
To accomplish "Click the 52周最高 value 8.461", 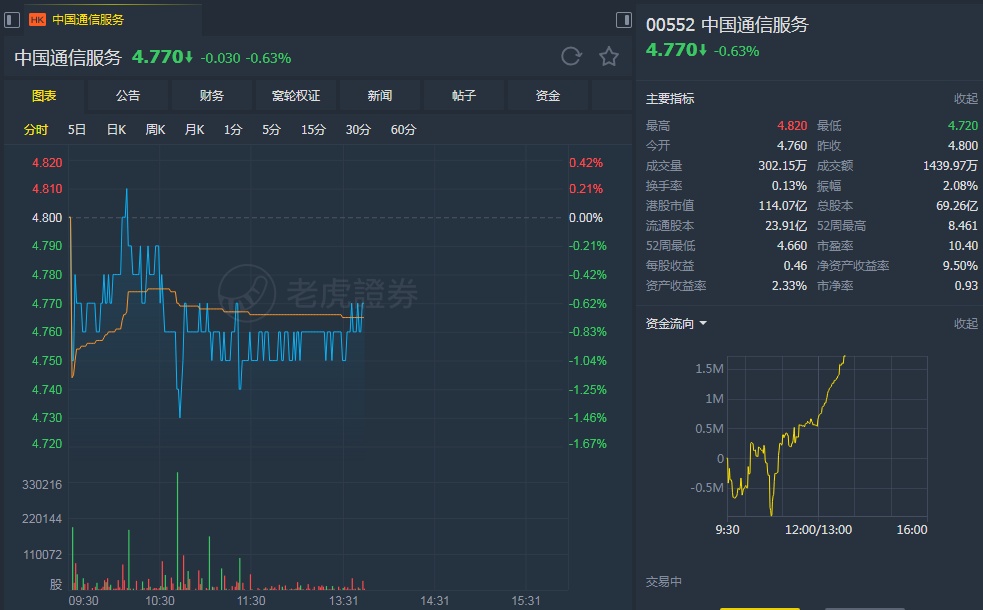I will coord(962,226).
